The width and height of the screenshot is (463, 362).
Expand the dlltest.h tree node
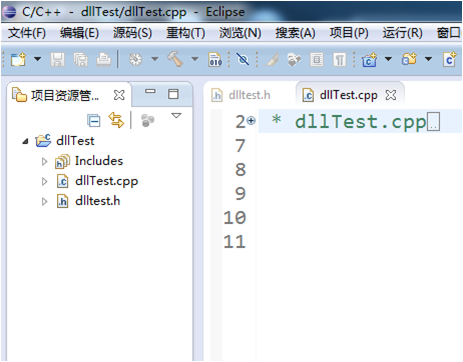tap(44, 201)
